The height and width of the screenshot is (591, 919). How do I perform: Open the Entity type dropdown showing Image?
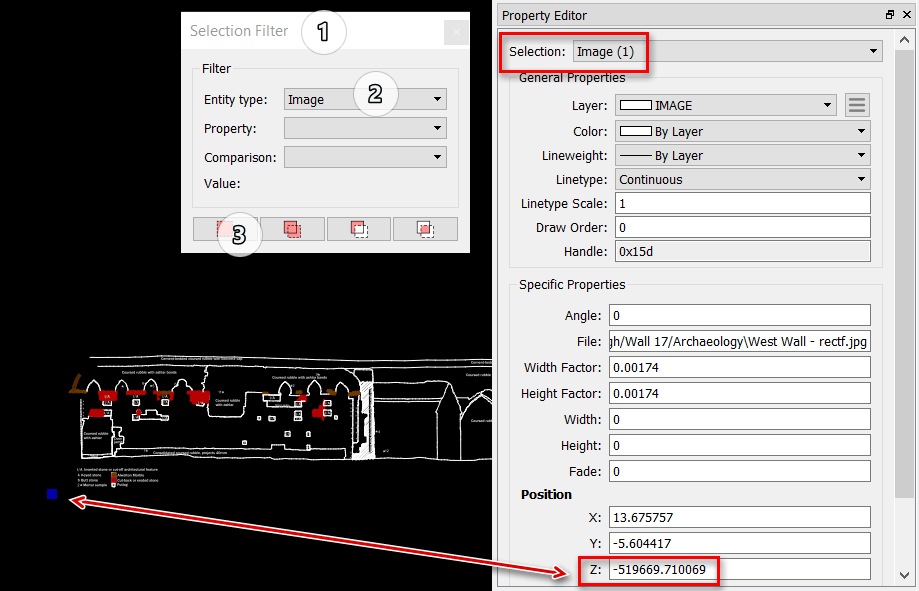click(x=365, y=99)
